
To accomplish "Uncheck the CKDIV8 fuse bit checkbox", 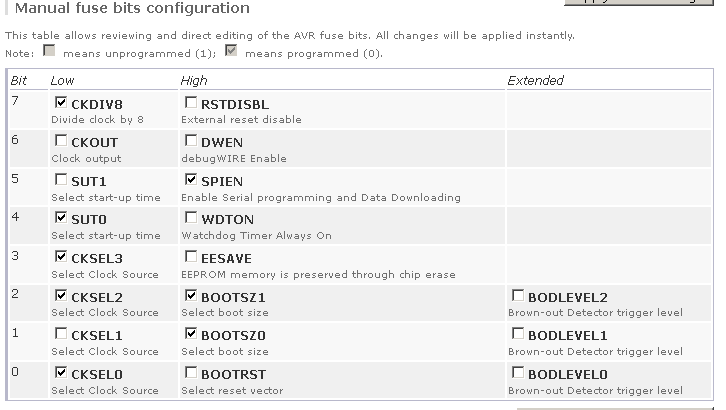I will pos(62,103).
